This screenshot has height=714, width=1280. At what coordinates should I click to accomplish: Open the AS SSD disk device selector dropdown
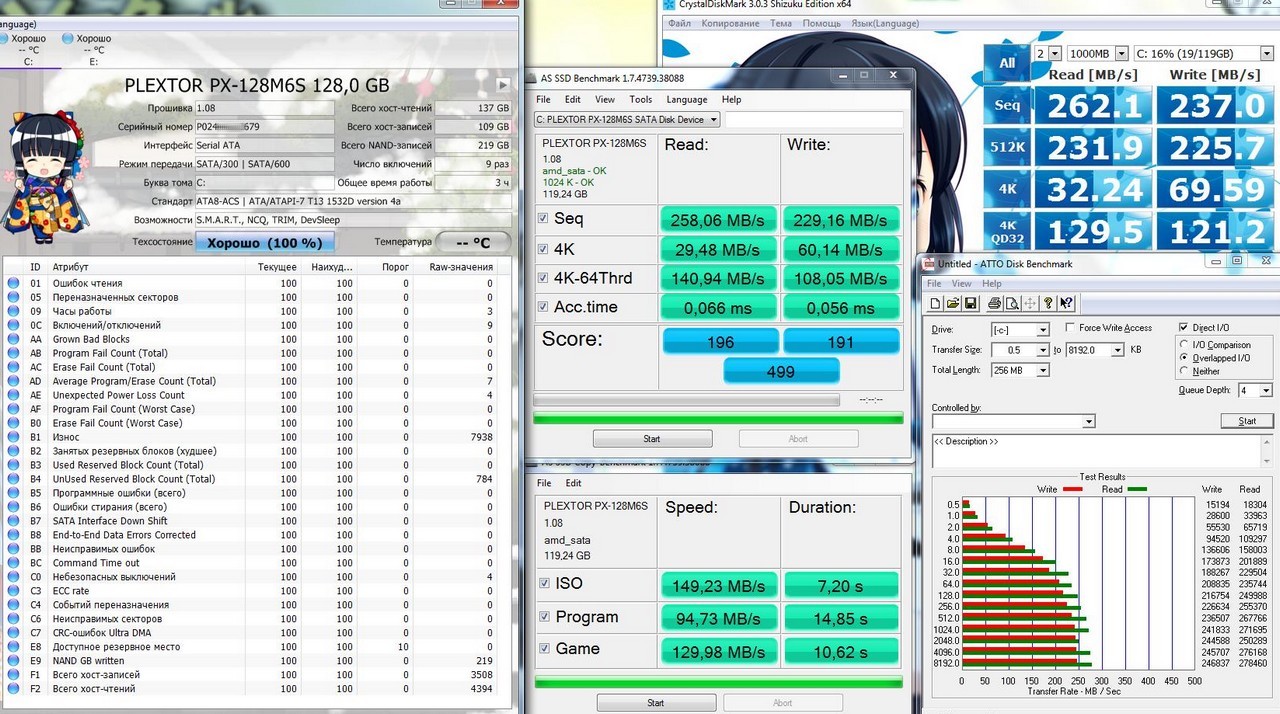click(627, 120)
